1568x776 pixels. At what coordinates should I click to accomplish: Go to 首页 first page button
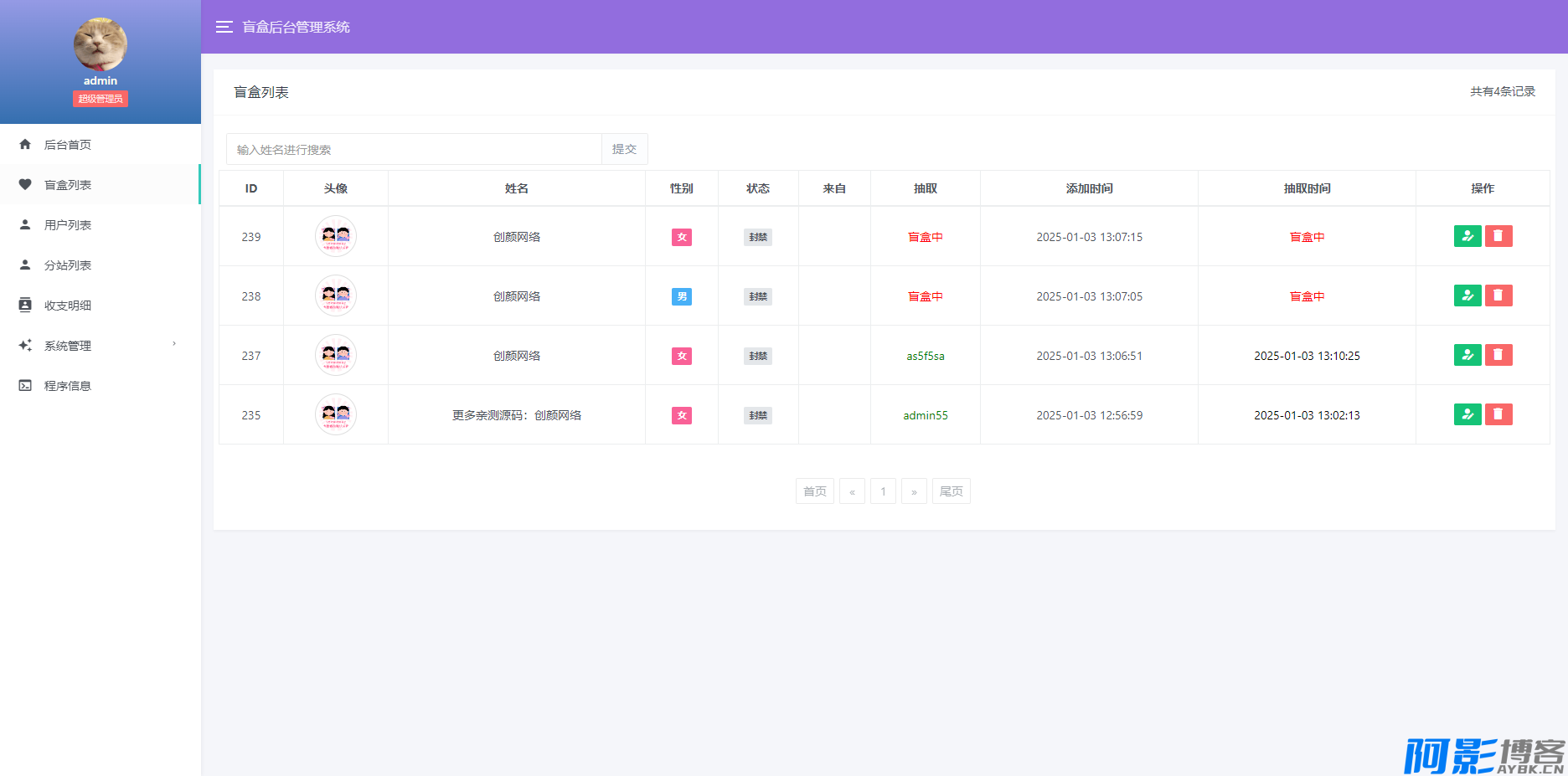click(815, 491)
